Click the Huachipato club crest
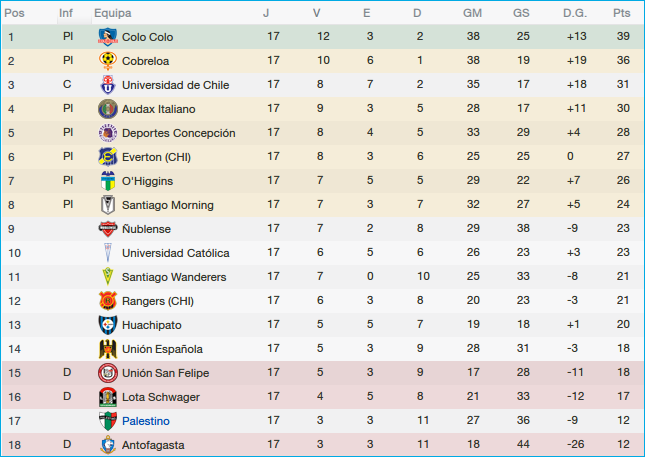This screenshot has width=645, height=457. 106,325
